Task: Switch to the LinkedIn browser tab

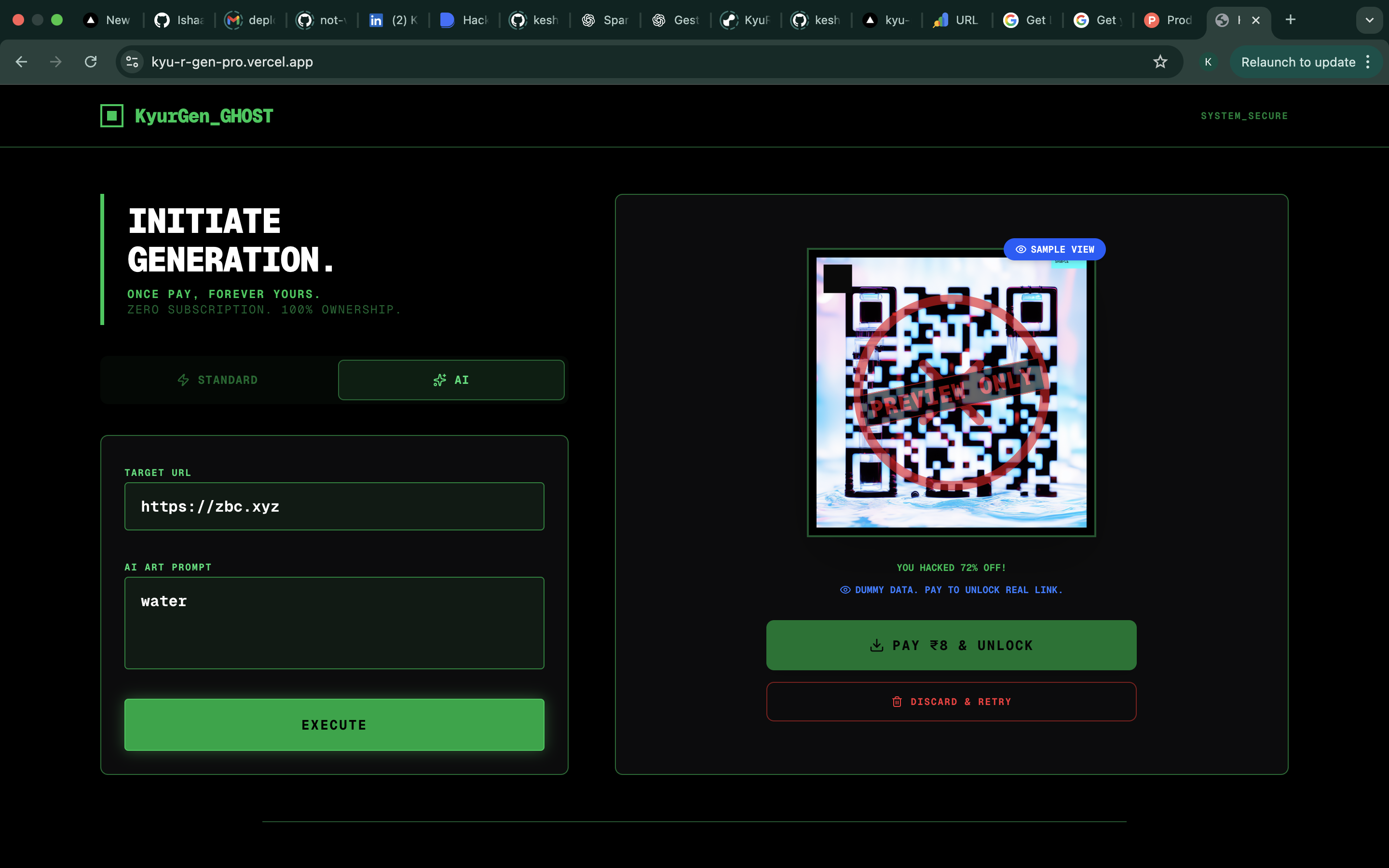Action: [393, 20]
